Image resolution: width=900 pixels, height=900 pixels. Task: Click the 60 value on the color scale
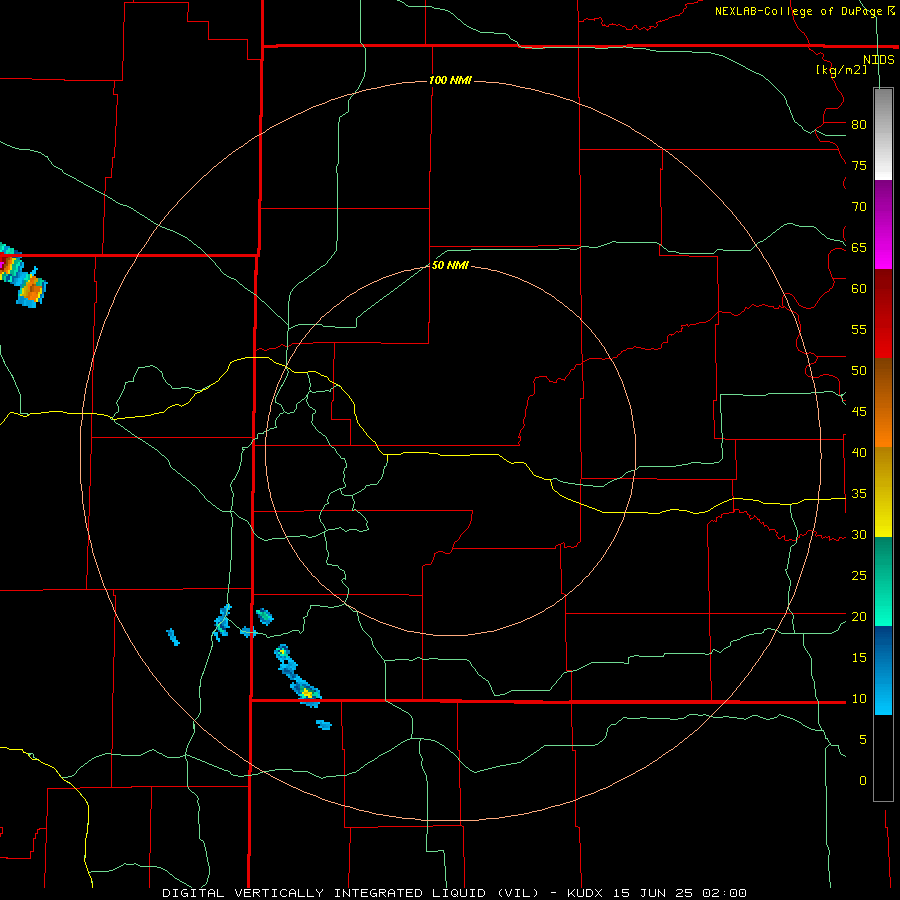859,289
